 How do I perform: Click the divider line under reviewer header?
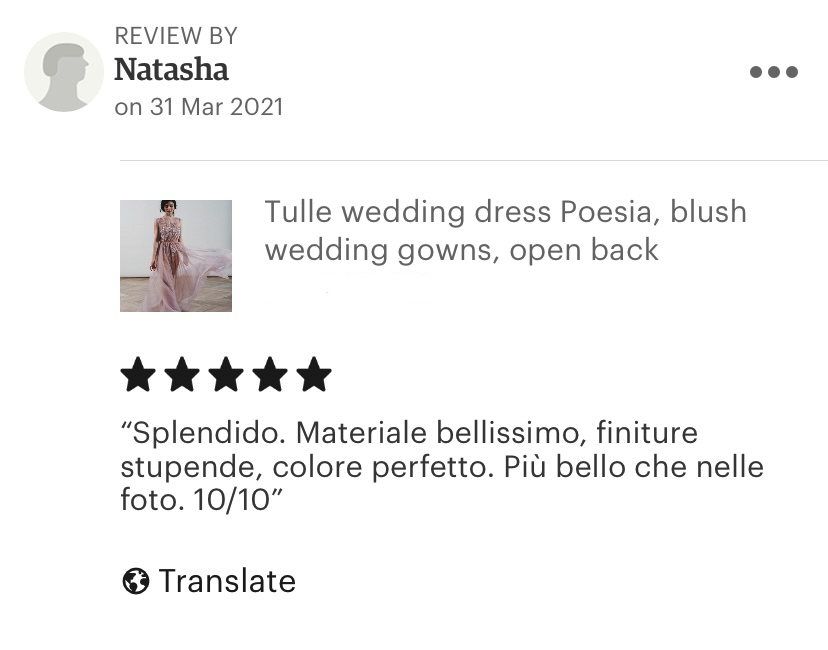pyautogui.click(x=474, y=160)
